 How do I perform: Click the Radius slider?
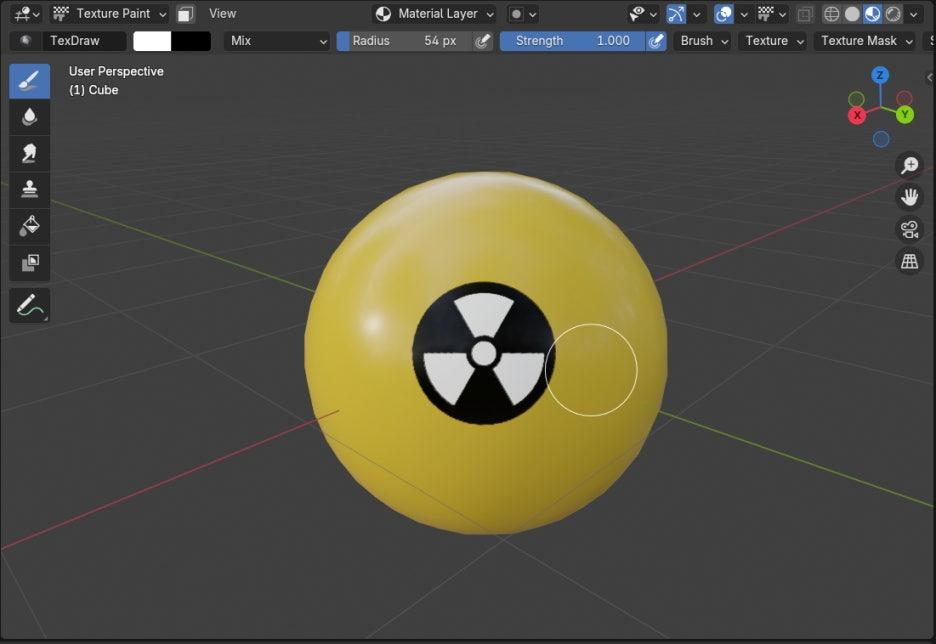click(404, 41)
